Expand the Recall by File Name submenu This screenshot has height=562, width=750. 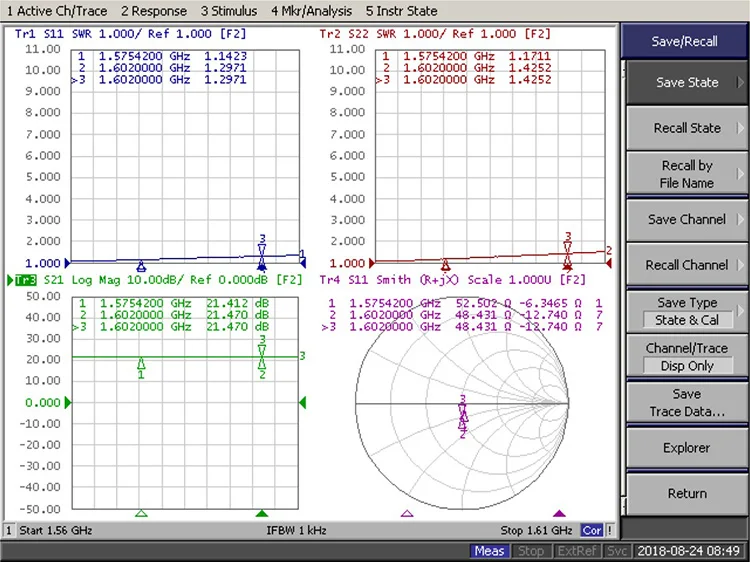[686, 174]
